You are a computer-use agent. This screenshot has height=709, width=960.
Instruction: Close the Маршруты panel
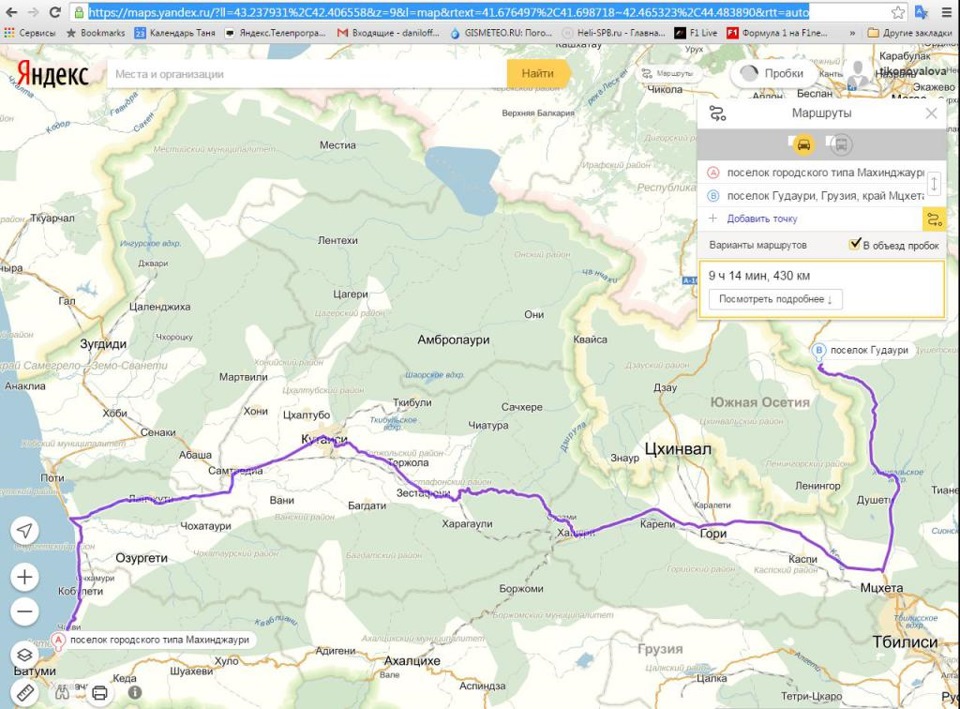tap(931, 113)
